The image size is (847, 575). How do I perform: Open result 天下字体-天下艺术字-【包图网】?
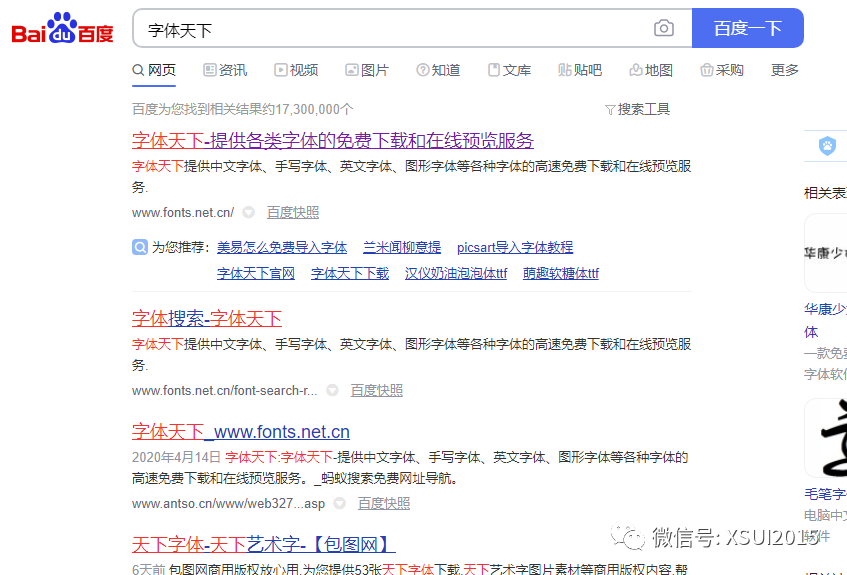(x=264, y=545)
